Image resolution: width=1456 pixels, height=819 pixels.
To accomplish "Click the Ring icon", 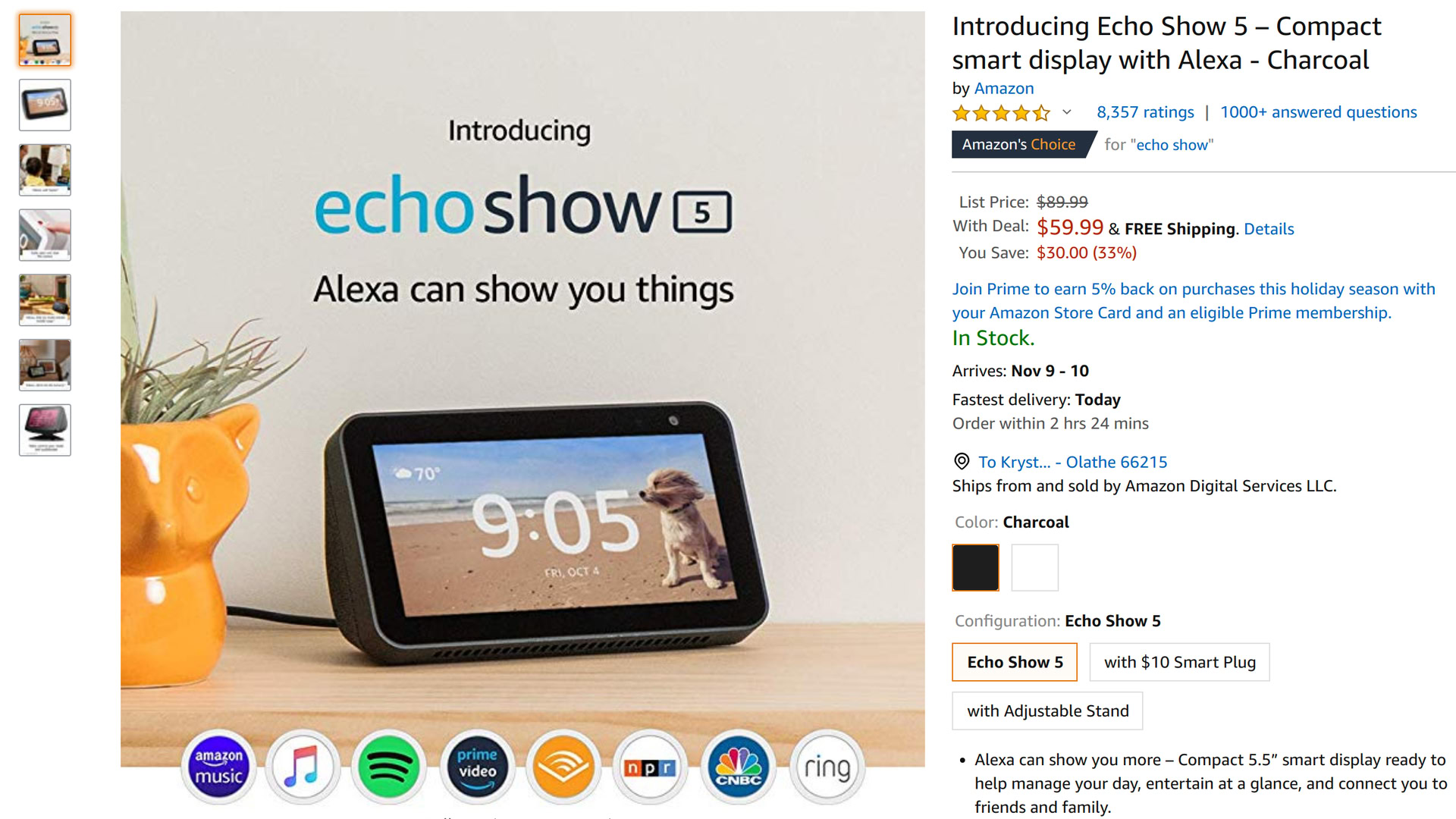I will [x=827, y=767].
